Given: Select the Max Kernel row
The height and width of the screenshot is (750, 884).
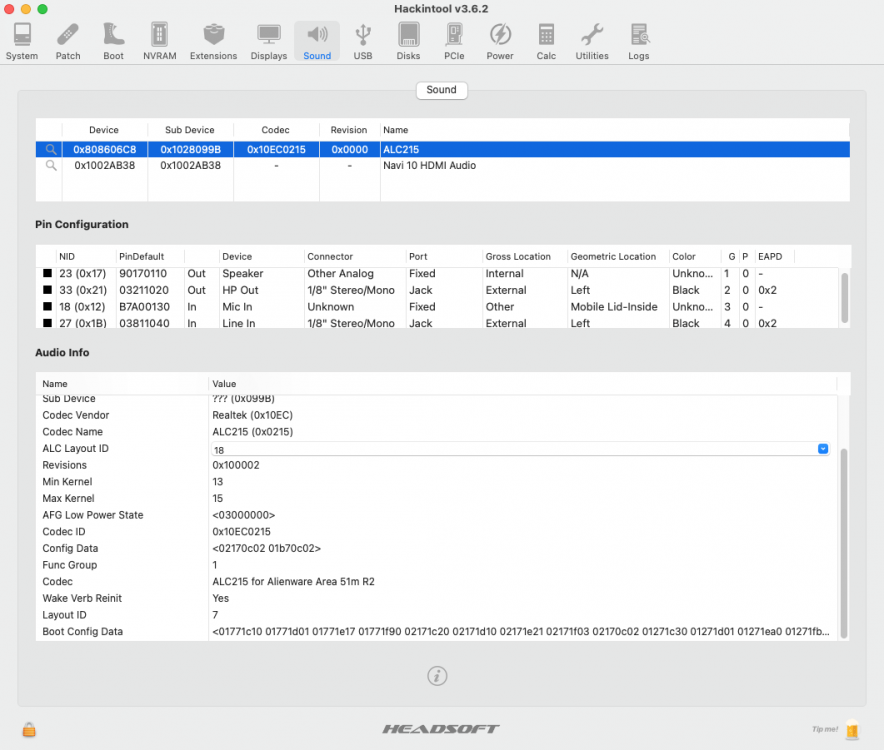Looking at the screenshot, I should [x=437, y=498].
